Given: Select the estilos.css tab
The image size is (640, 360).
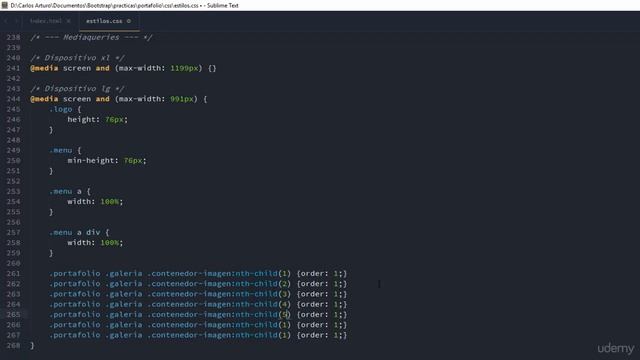Looking at the screenshot, I should click(104, 21).
